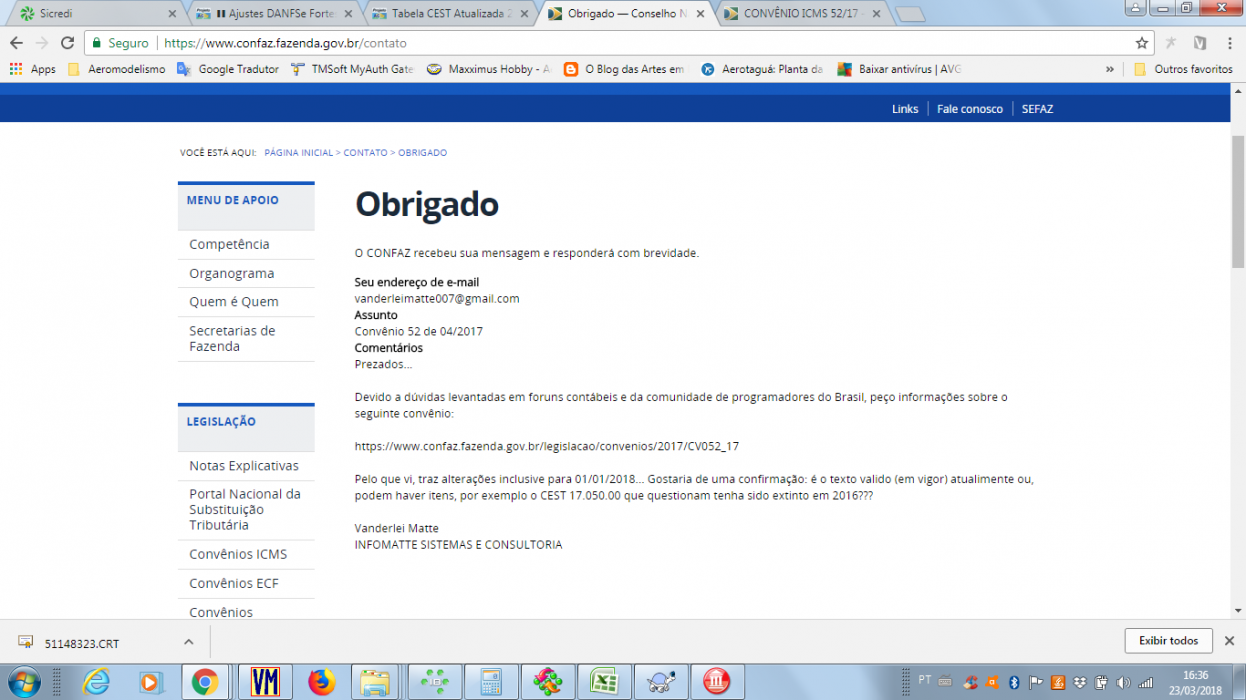
Task: Switch to the CONVÊNIO ICMS 52/17 tab
Action: [800, 14]
